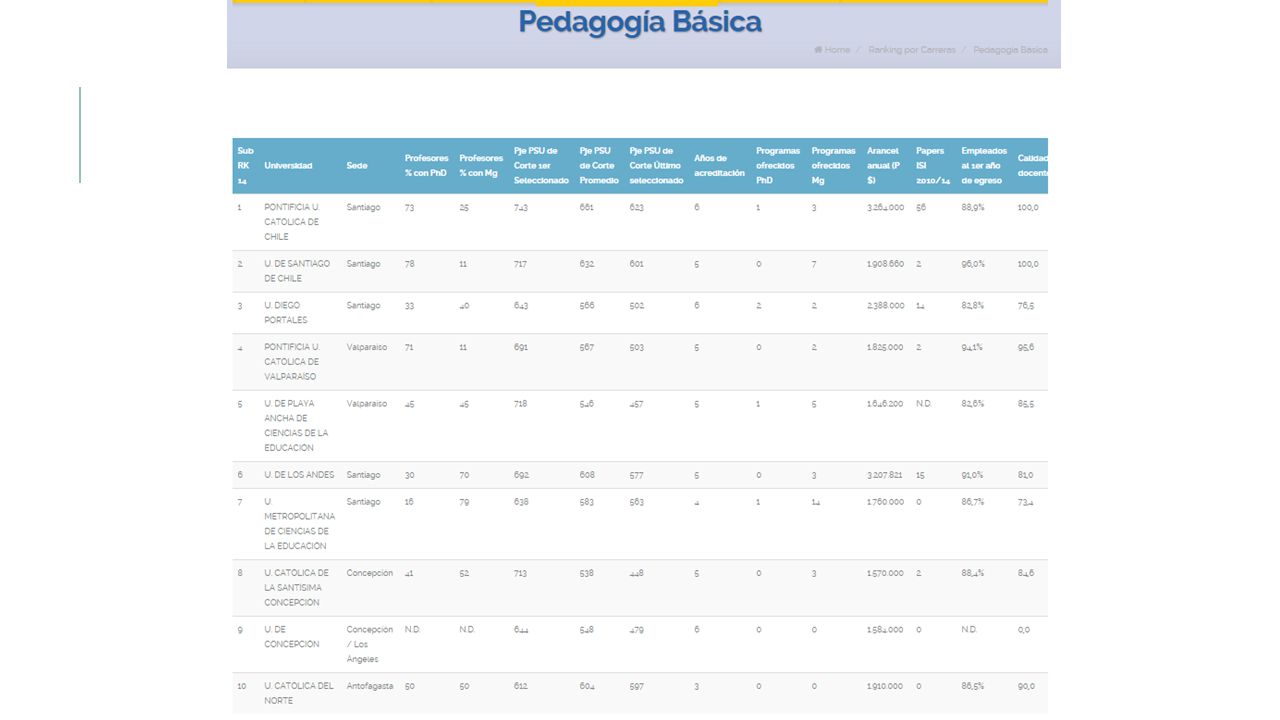1280x720 pixels.
Task: Click the arancel value 1.908.660
Action: (885, 264)
